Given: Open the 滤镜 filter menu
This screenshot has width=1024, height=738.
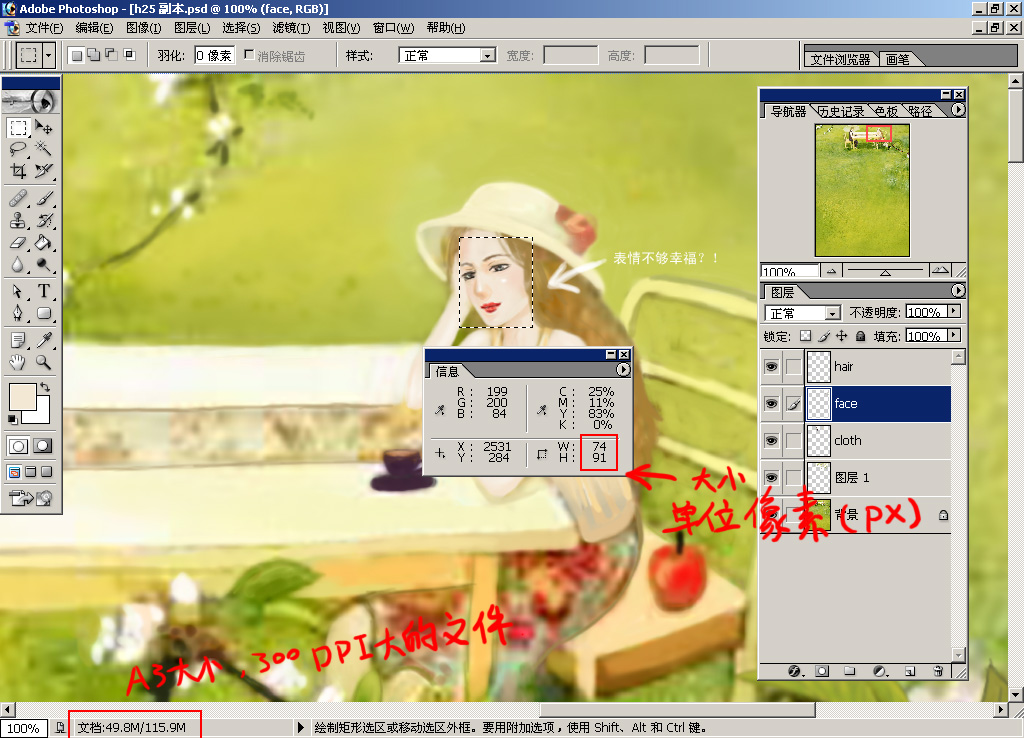Looking at the screenshot, I should click(x=291, y=27).
